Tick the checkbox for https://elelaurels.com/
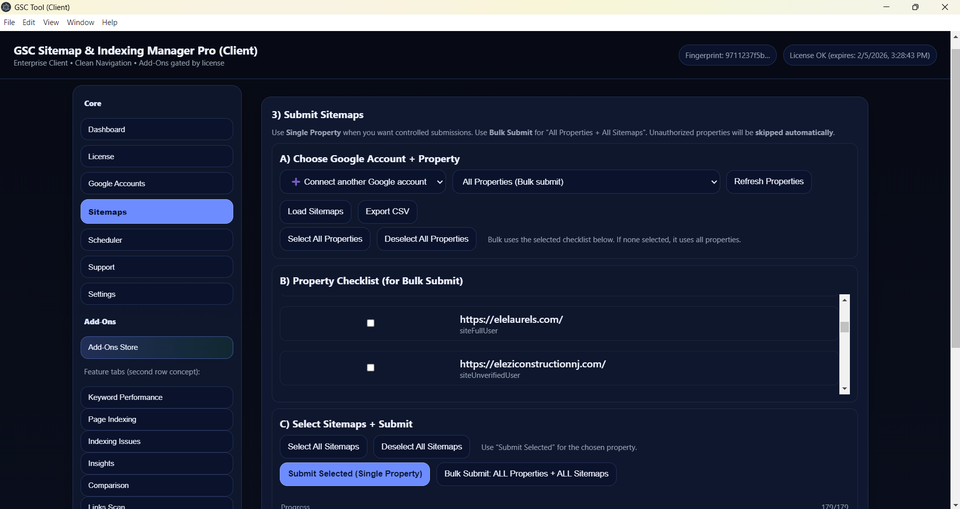 tap(370, 323)
